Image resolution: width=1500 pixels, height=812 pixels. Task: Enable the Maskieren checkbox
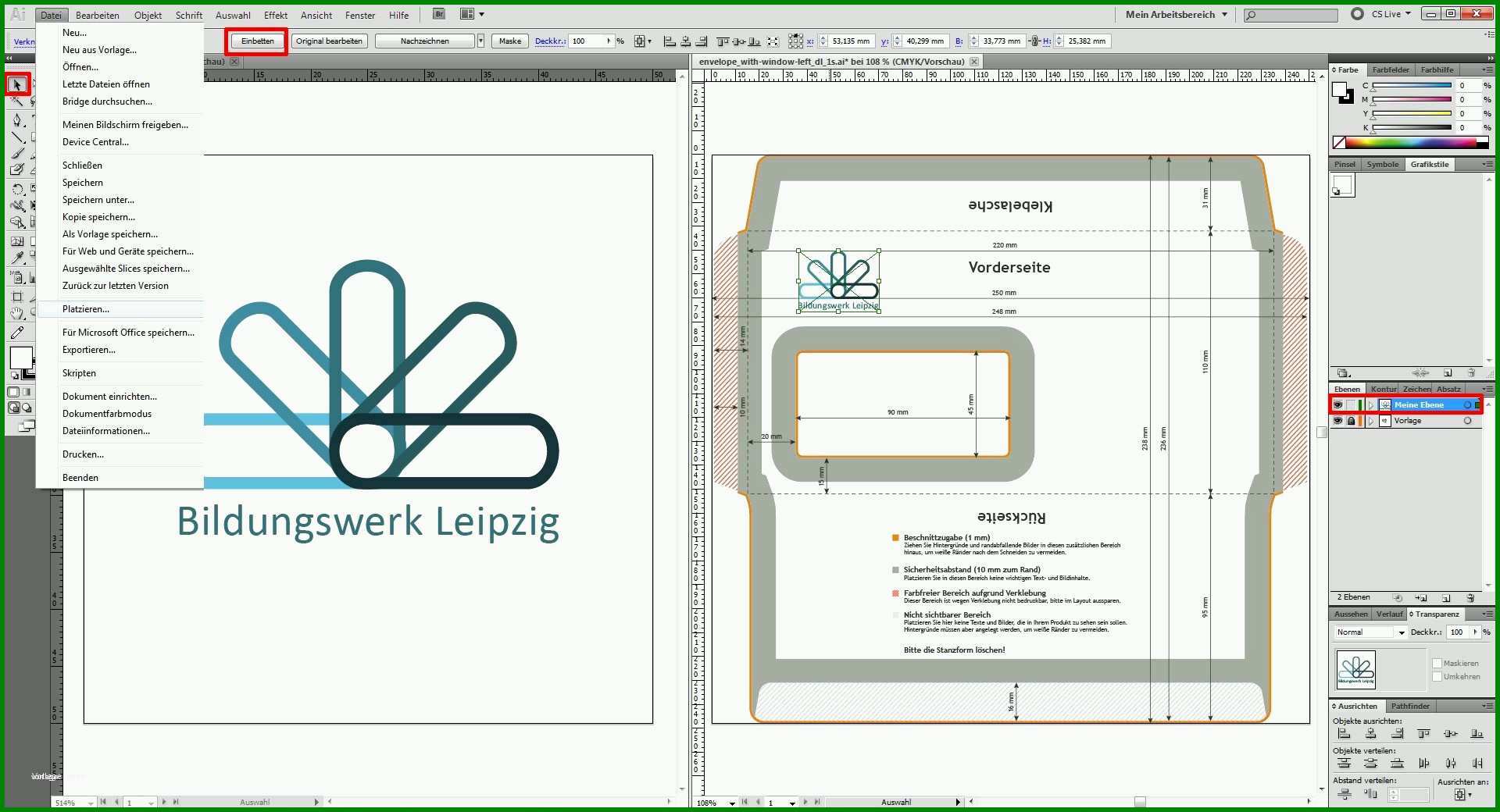1437,664
